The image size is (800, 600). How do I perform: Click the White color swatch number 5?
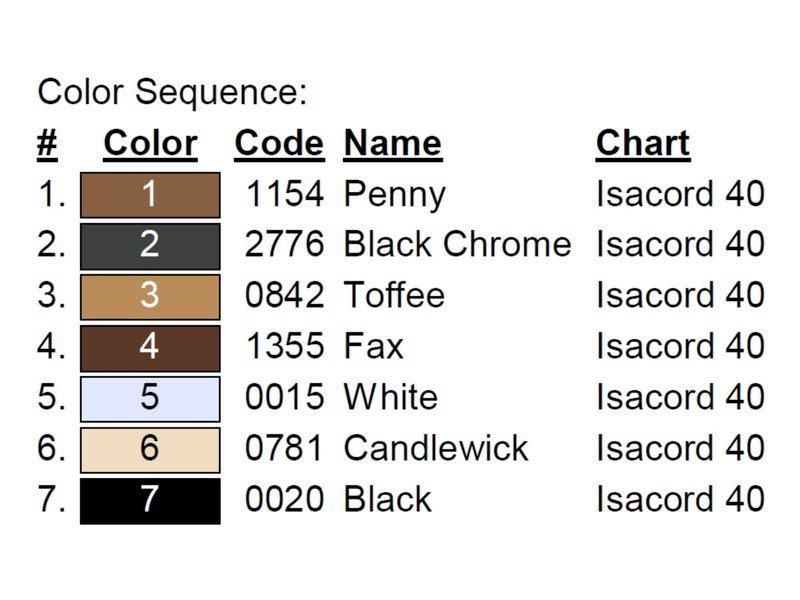tap(150, 399)
